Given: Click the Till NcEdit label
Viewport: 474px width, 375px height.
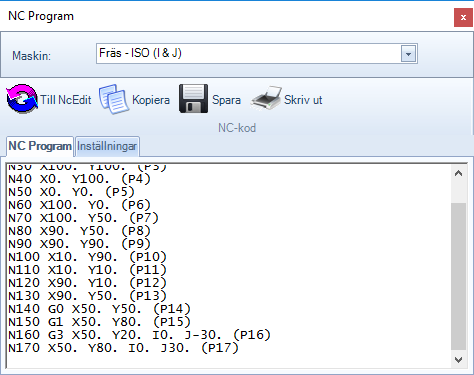Looking at the screenshot, I should coord(66,100).
